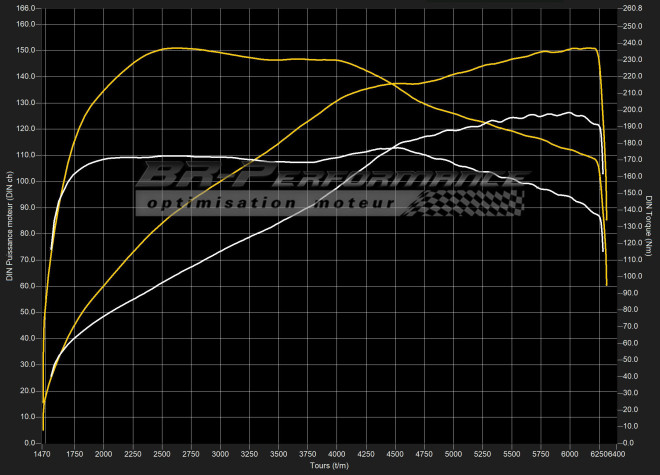Click the white power curve peak near 6000 rpm
Screen dimensions: 660x475
coord(569,113)
